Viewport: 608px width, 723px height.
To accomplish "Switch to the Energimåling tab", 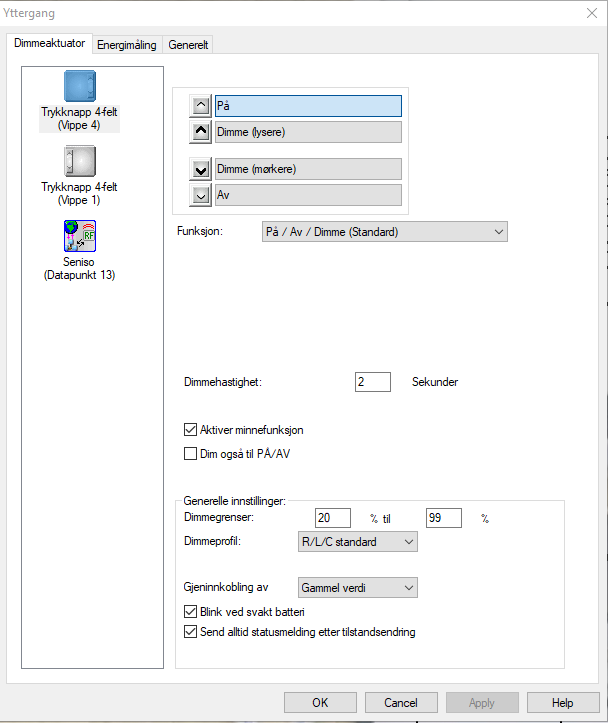I will point(127,45).
